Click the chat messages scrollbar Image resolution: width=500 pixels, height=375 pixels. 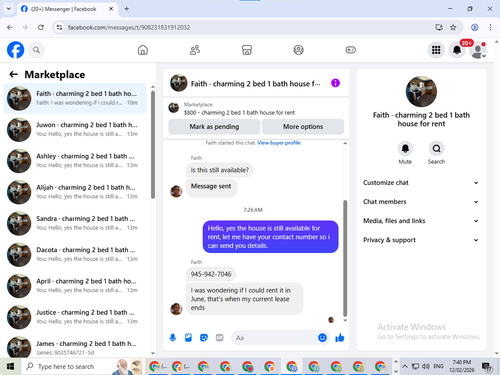(345, 258)
